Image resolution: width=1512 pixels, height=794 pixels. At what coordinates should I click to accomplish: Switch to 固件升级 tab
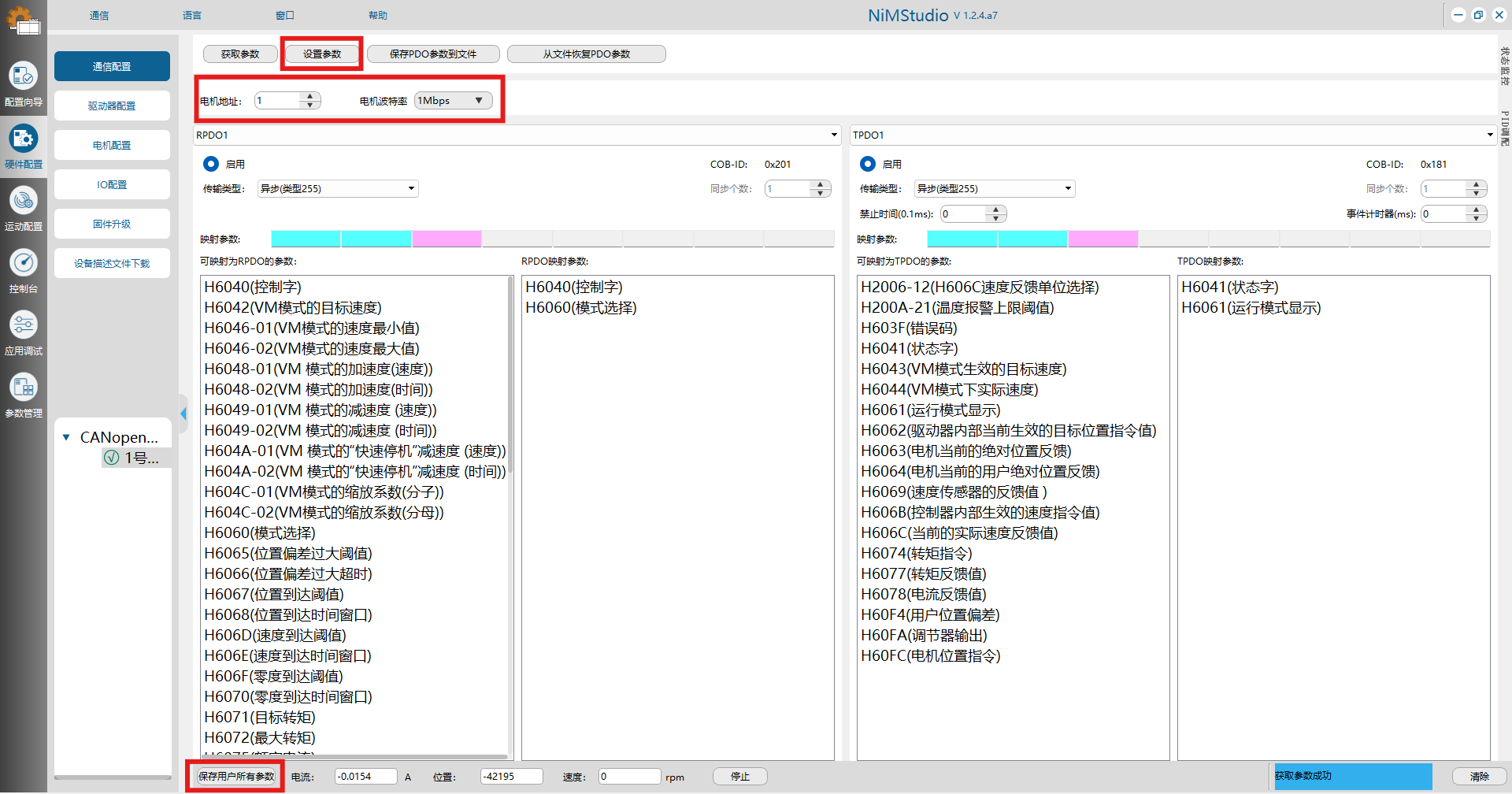[x=112, y=224]
